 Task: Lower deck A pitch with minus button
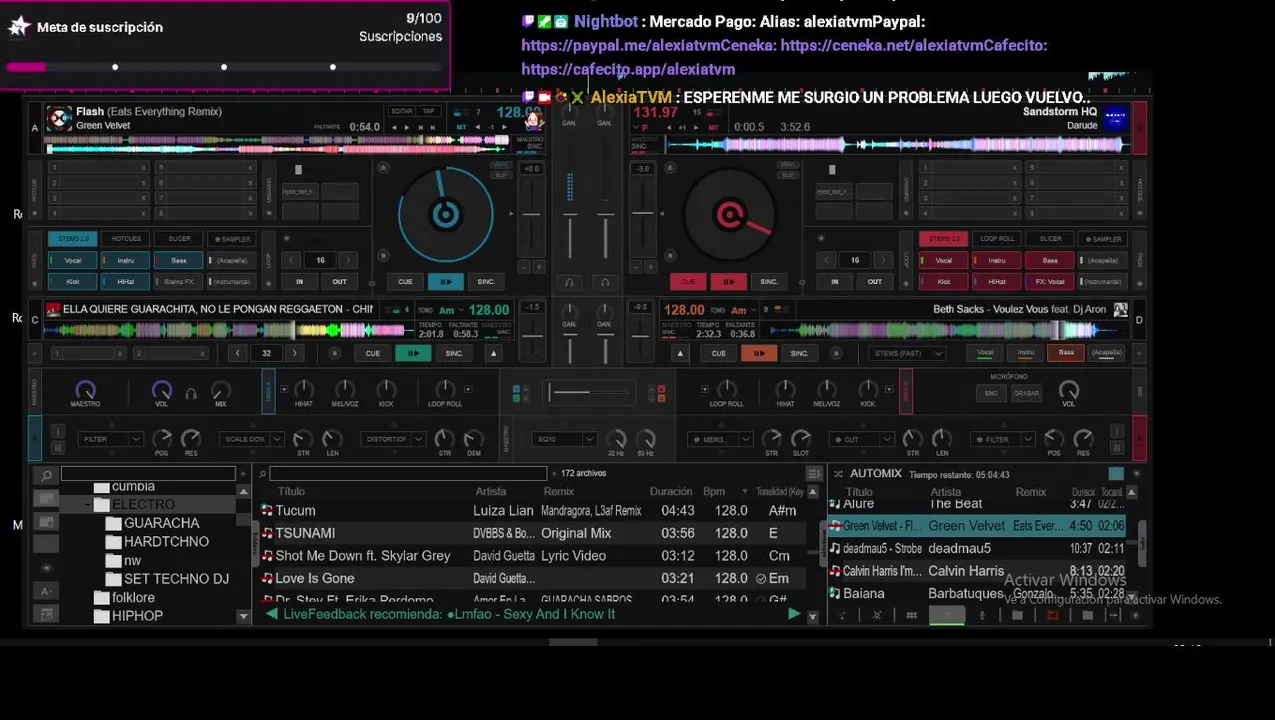coord(524,267)
